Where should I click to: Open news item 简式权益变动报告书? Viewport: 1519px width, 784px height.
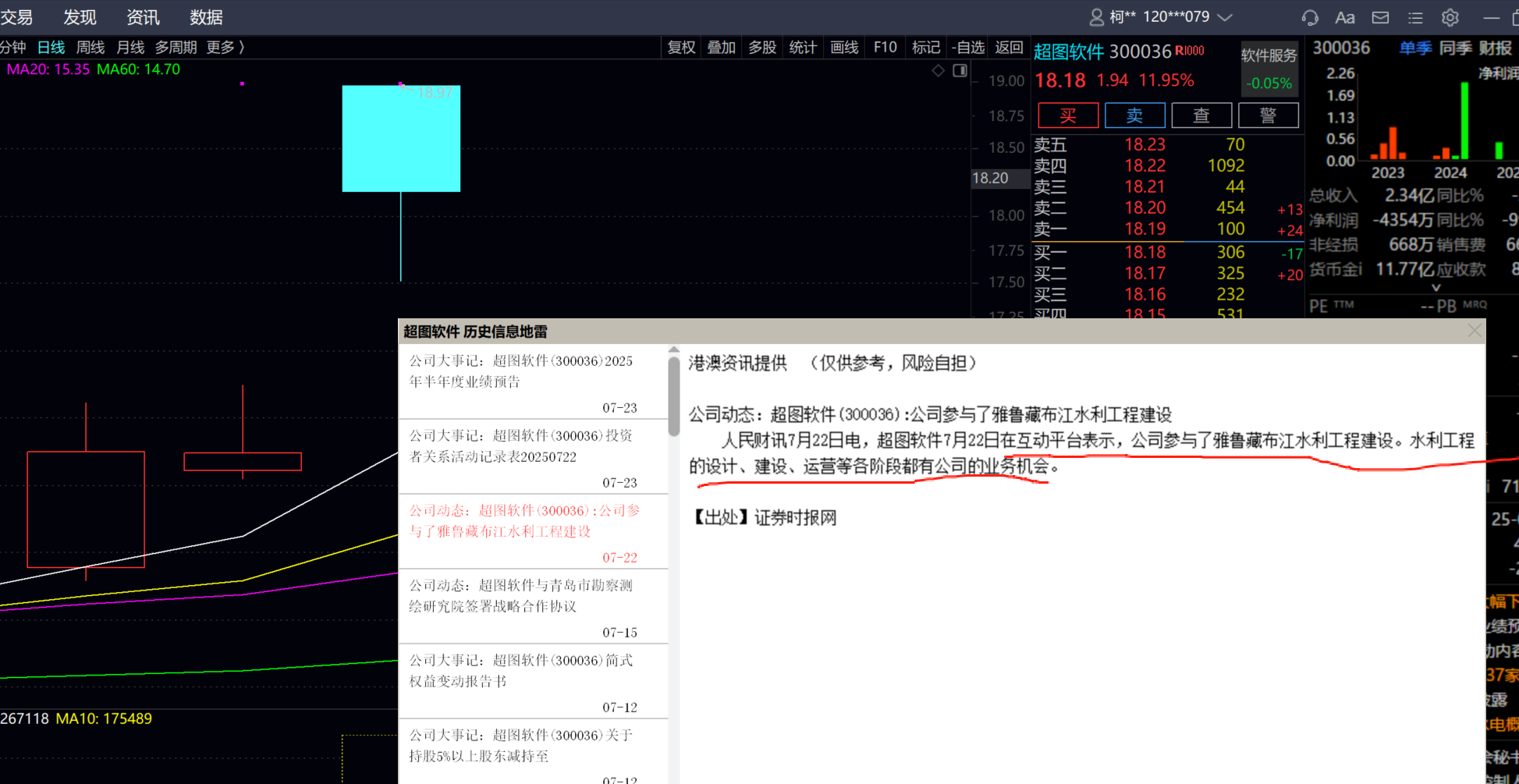tap(534, 683)
